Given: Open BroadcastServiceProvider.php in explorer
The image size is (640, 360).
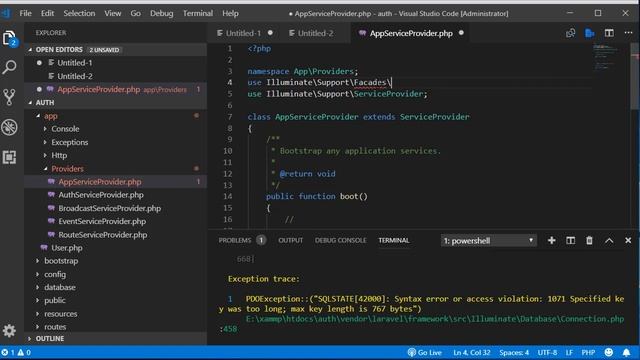Looking at the screenshot, I should click(x=109, y=208).
